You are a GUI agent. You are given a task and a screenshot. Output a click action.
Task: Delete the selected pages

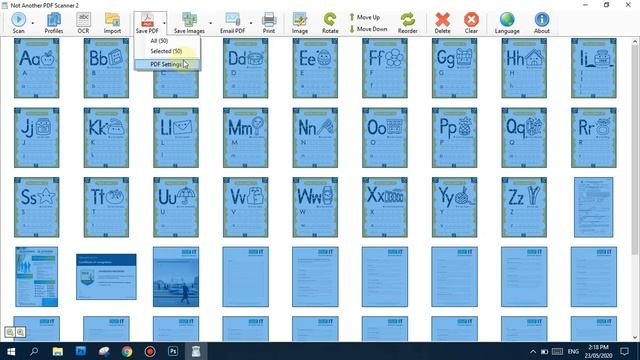tap(442, 23)
